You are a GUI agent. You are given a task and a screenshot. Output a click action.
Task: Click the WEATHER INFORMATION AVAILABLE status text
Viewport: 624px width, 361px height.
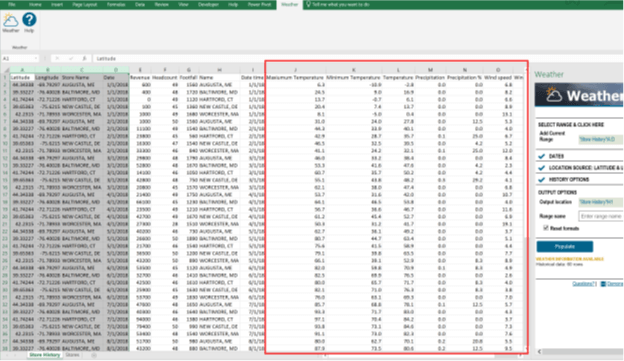click(570, 259)
